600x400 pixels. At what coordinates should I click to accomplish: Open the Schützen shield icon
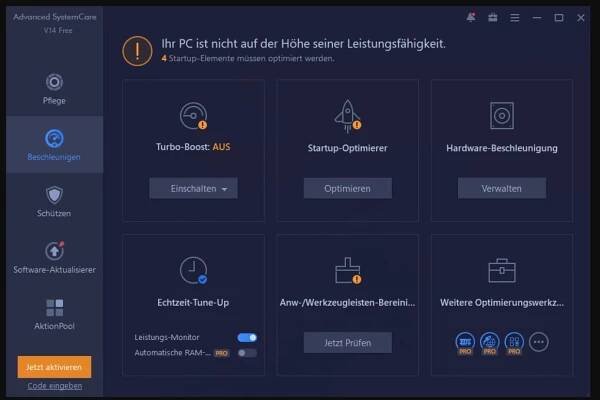[x=54, y=195]
